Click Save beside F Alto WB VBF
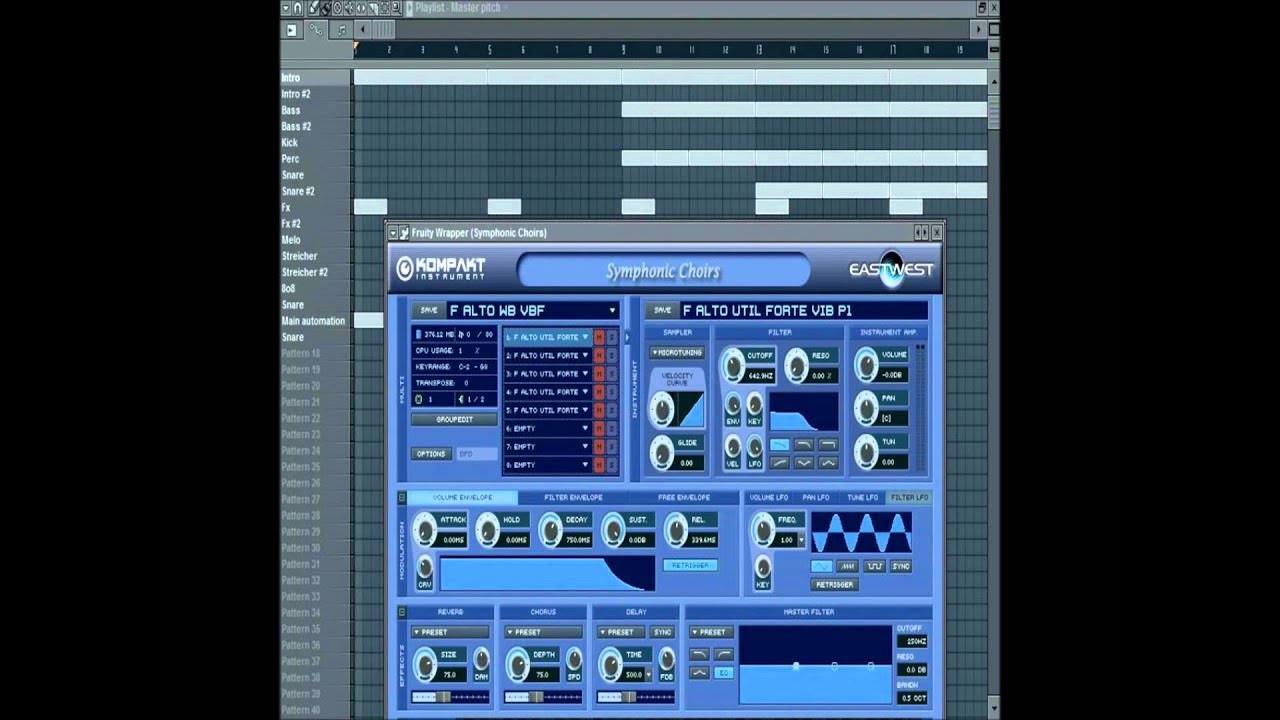Image resolution: width=1280 pixels, height=720 pixels. coord(429,310)
